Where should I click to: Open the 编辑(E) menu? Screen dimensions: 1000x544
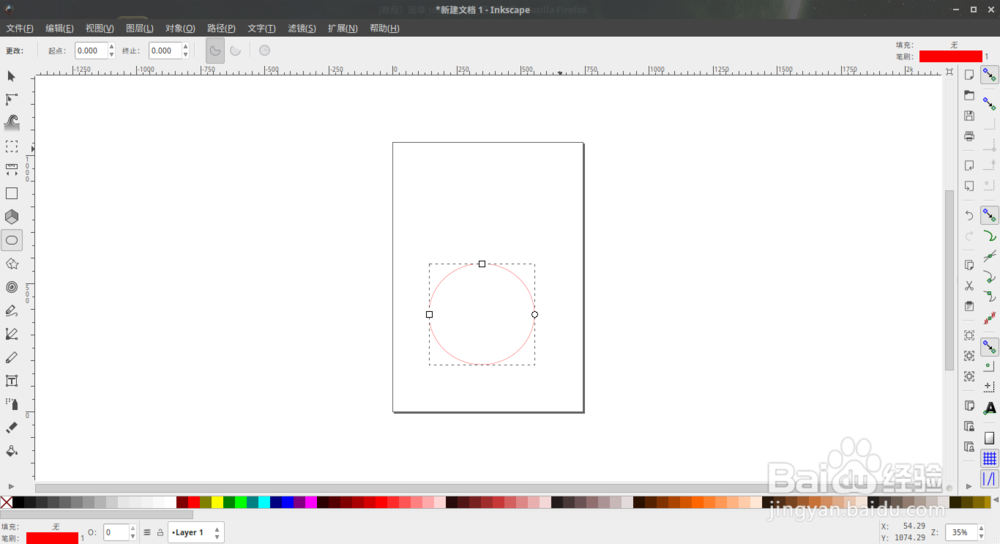59,29
